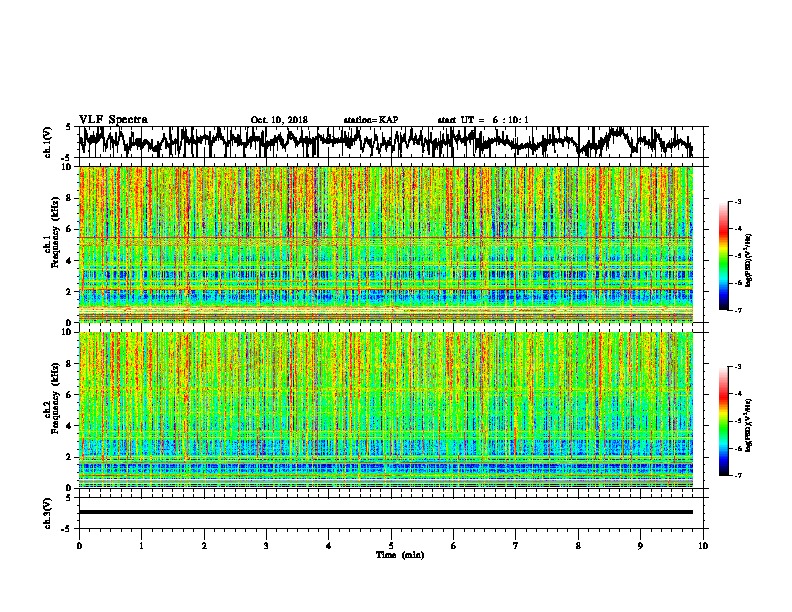The height and width of the screenshot is (612, 792).
Task: Click the "-3" tick on ch.1 color bar
Action: pos(738,201)
